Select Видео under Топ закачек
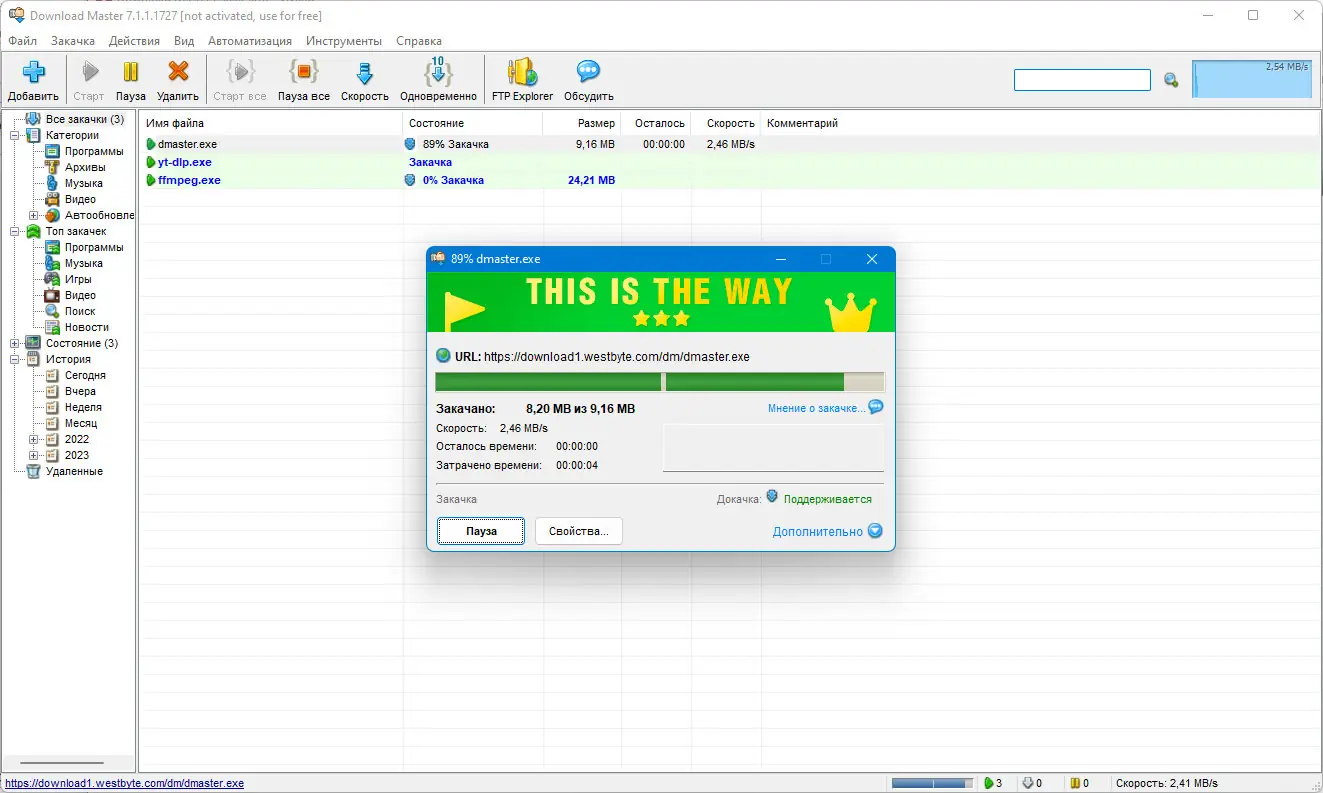 pos(80,295)
